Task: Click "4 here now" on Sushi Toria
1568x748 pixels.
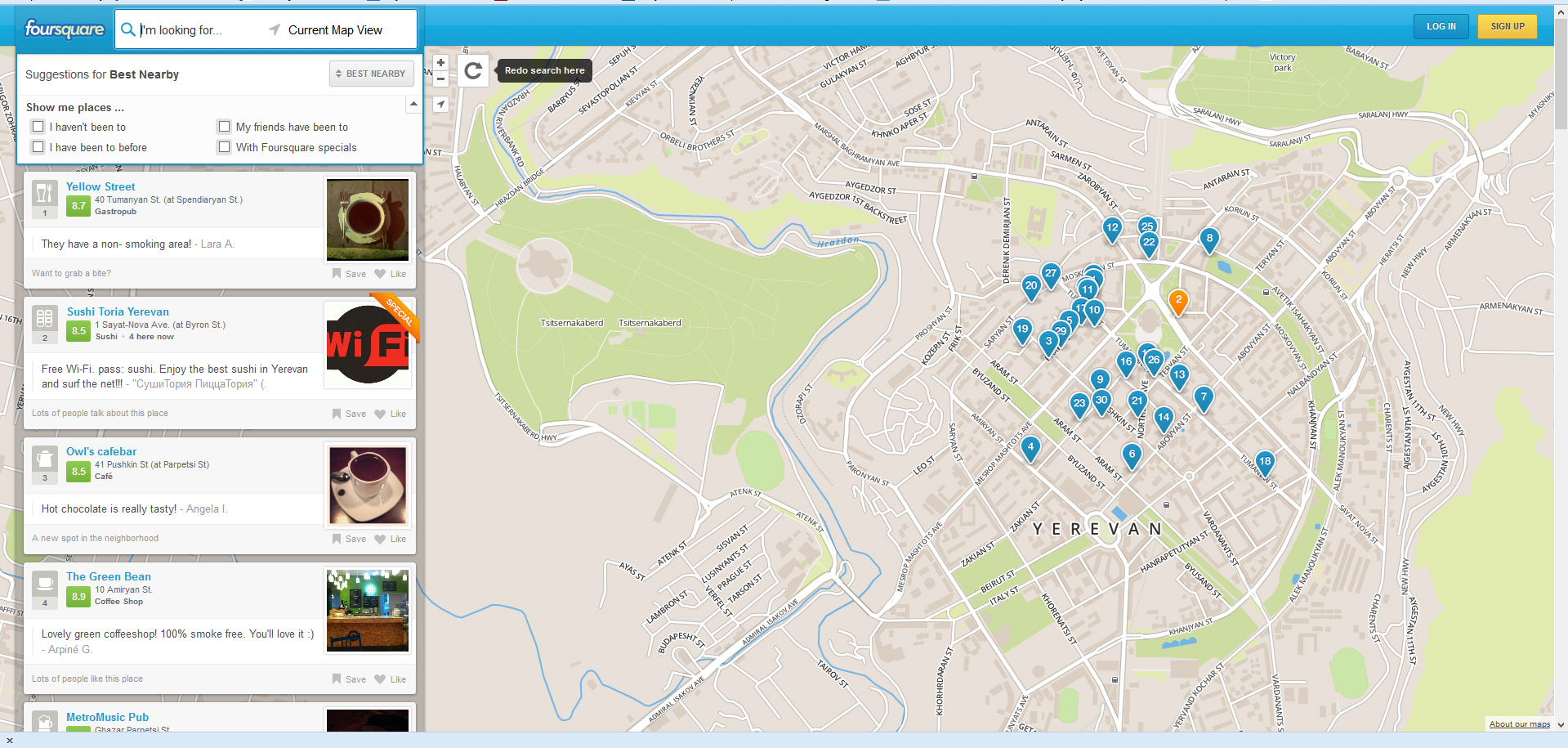Action: [151, 337]
